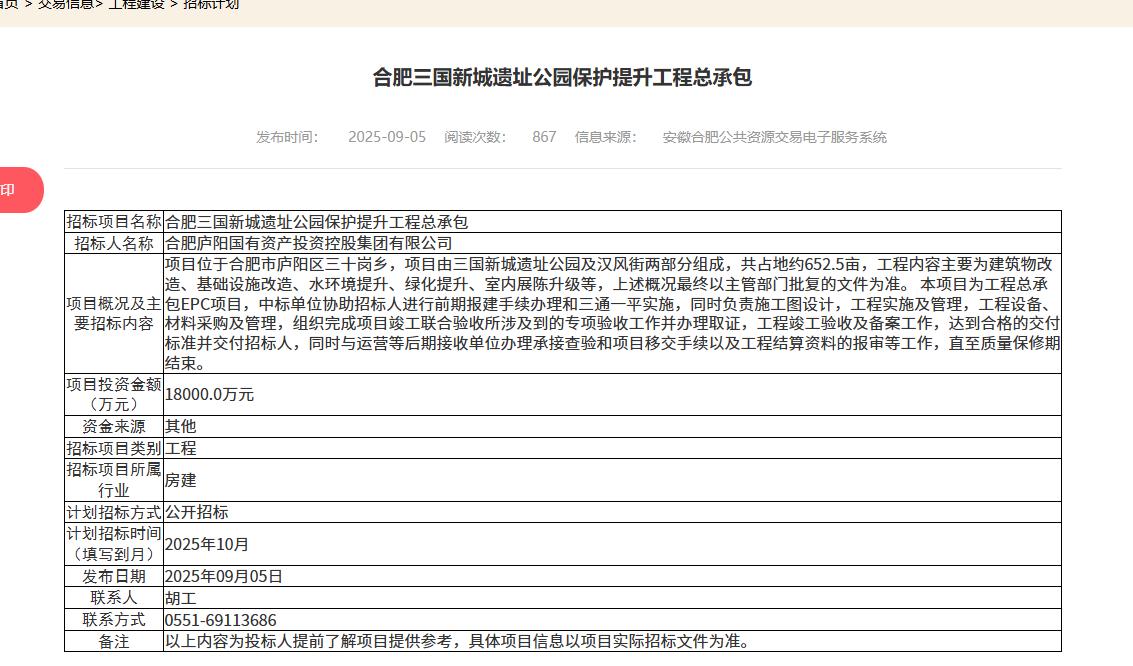
Task: Click the 备注 label cell
Action: click(113, 641)
